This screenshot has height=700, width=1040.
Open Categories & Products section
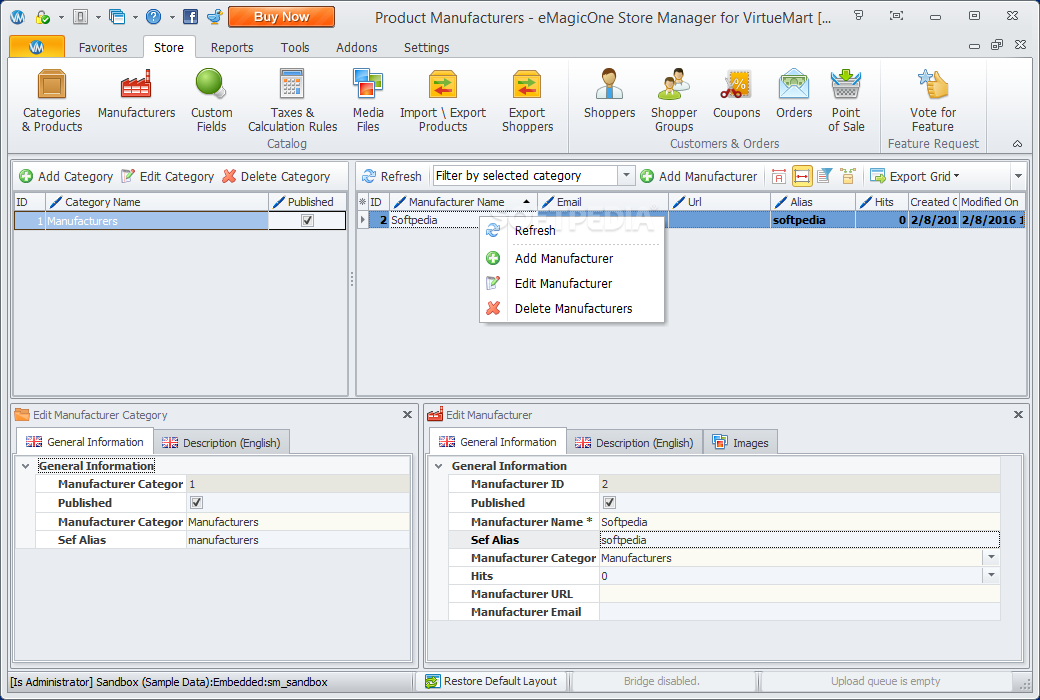click(52, 100)
